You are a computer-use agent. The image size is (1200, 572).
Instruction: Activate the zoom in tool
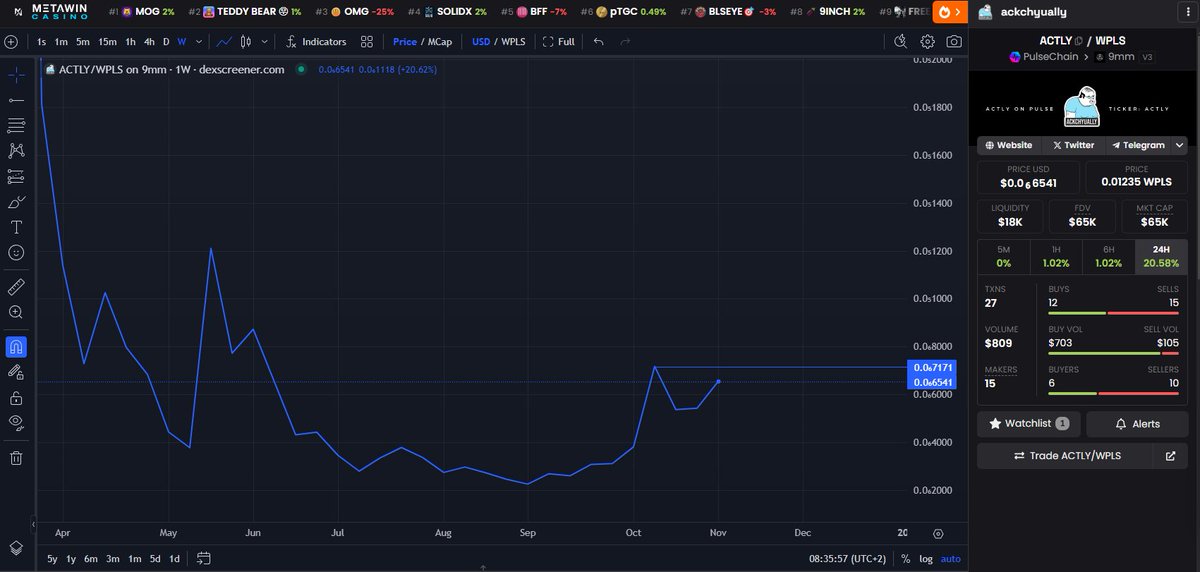(x=16, y=312)
